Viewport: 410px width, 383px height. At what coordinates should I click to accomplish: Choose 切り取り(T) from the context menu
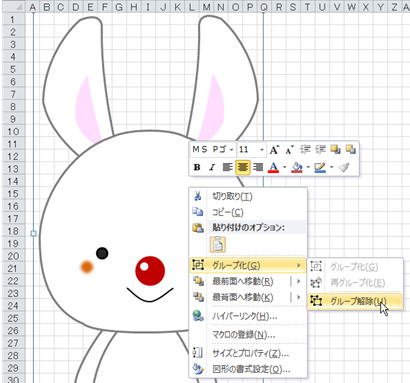point(248,196)
